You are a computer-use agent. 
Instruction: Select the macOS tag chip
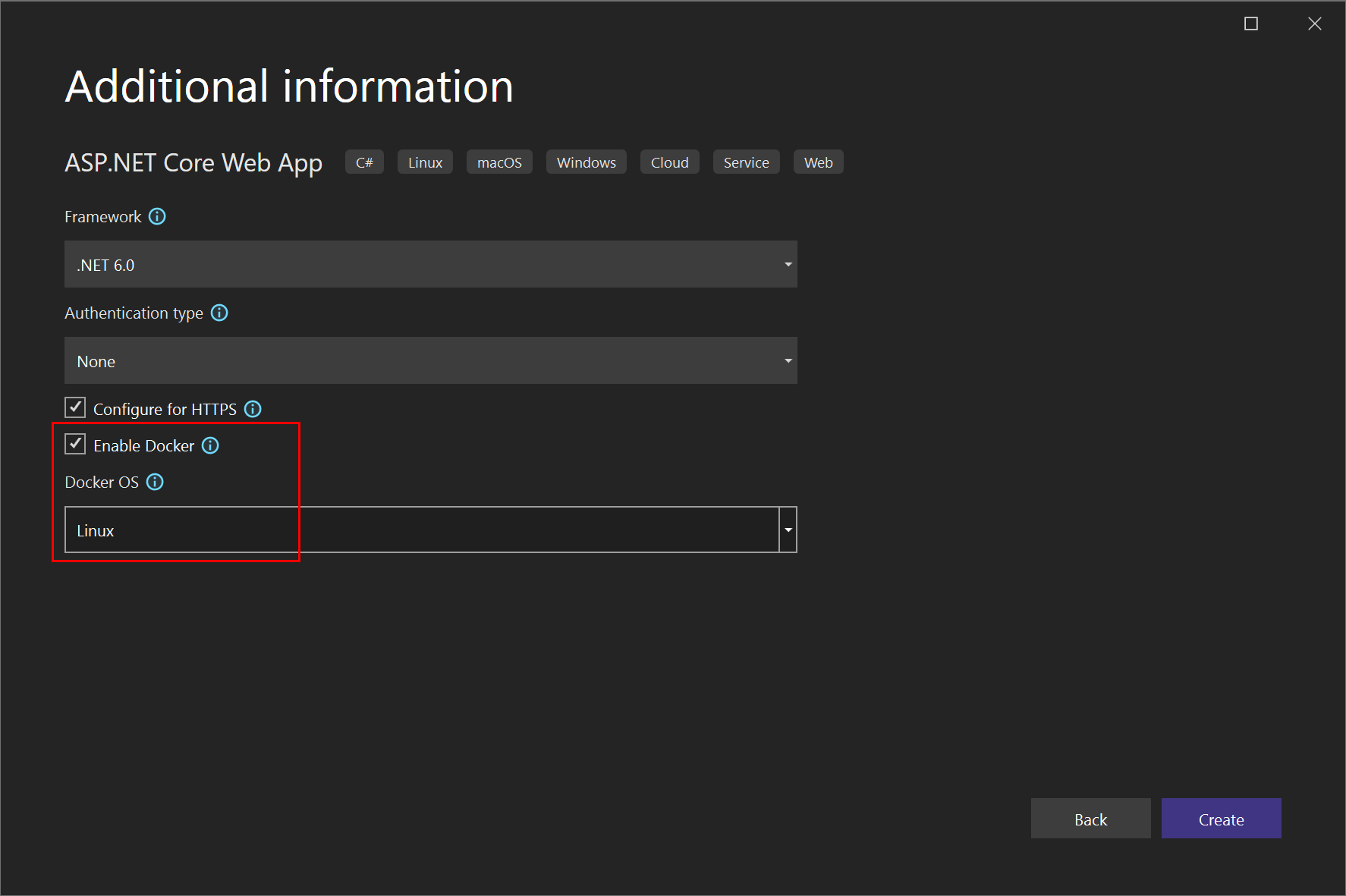point(499,162)
